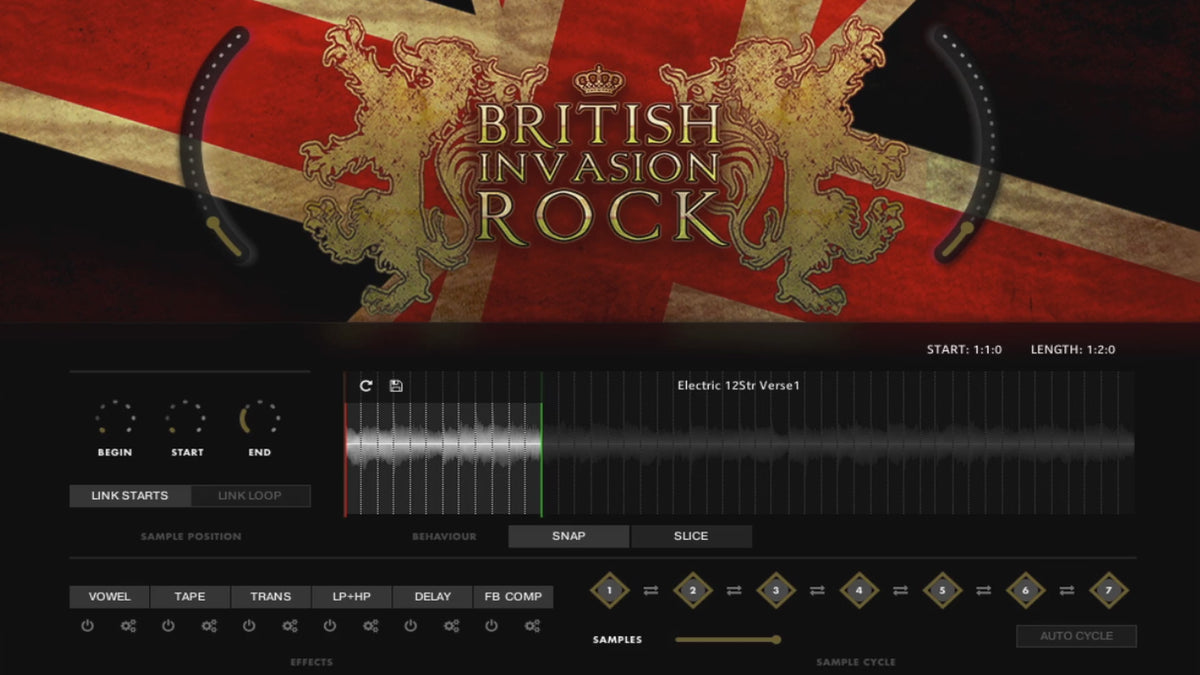Click the SAMPLES slider handle
The image size is (1200, 675).
(776, 639)
